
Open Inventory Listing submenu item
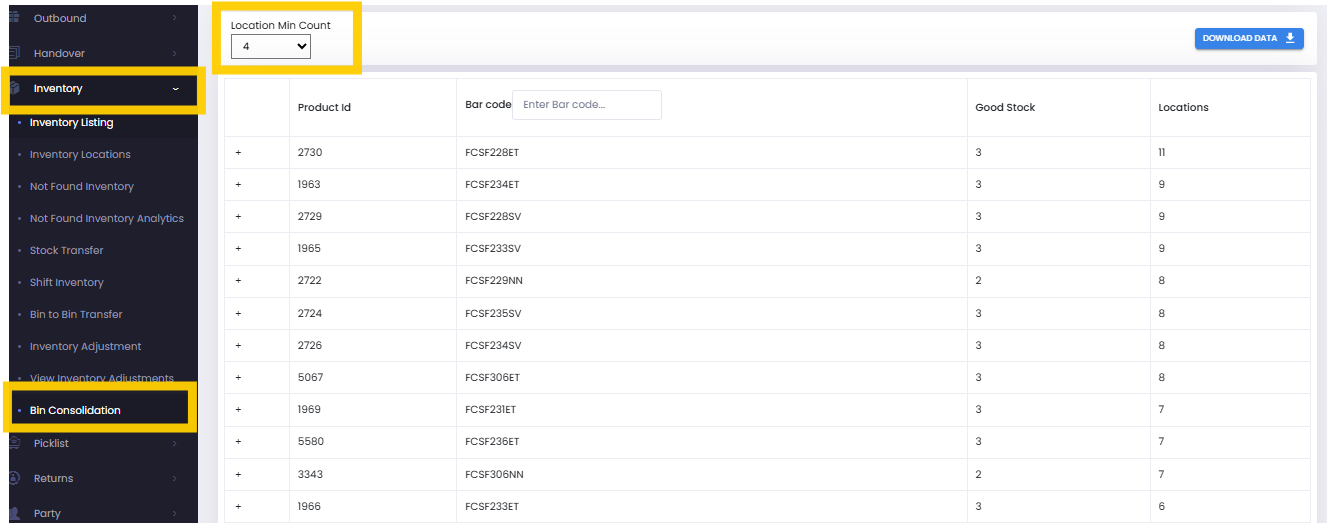pyautogui.click(x=71, y=122)
